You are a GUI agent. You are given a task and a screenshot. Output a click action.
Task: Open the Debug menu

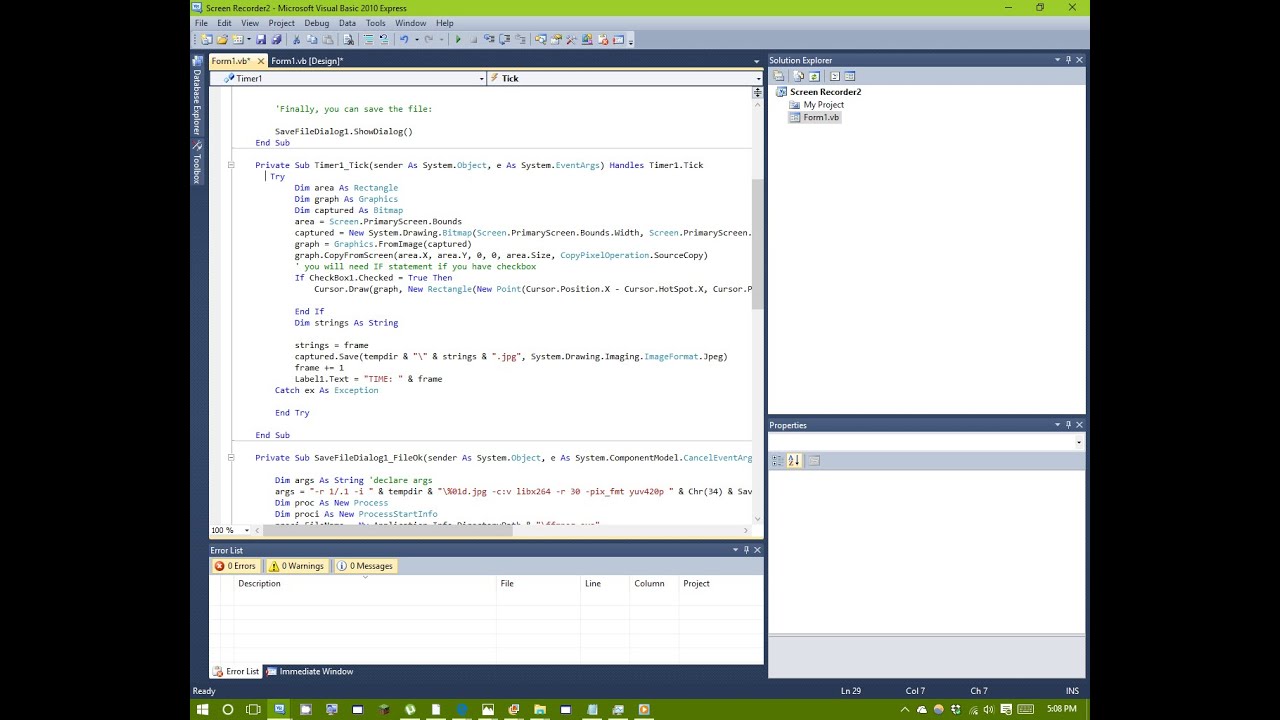point(316,23)
